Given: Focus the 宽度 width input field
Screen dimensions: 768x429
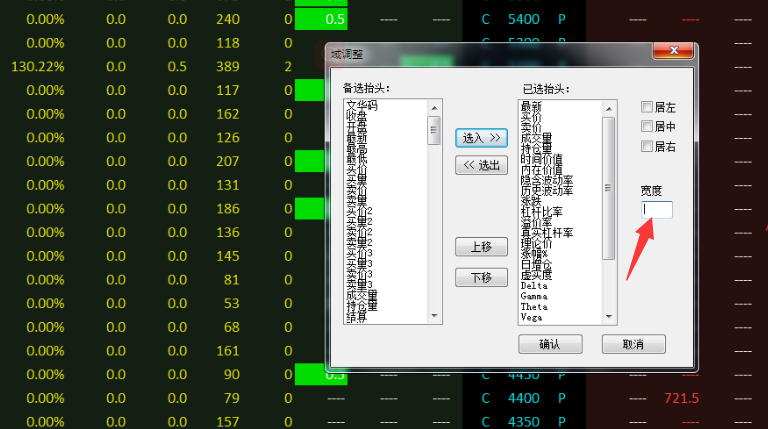Looking at the screenshot, I should [x=657, y=210].
